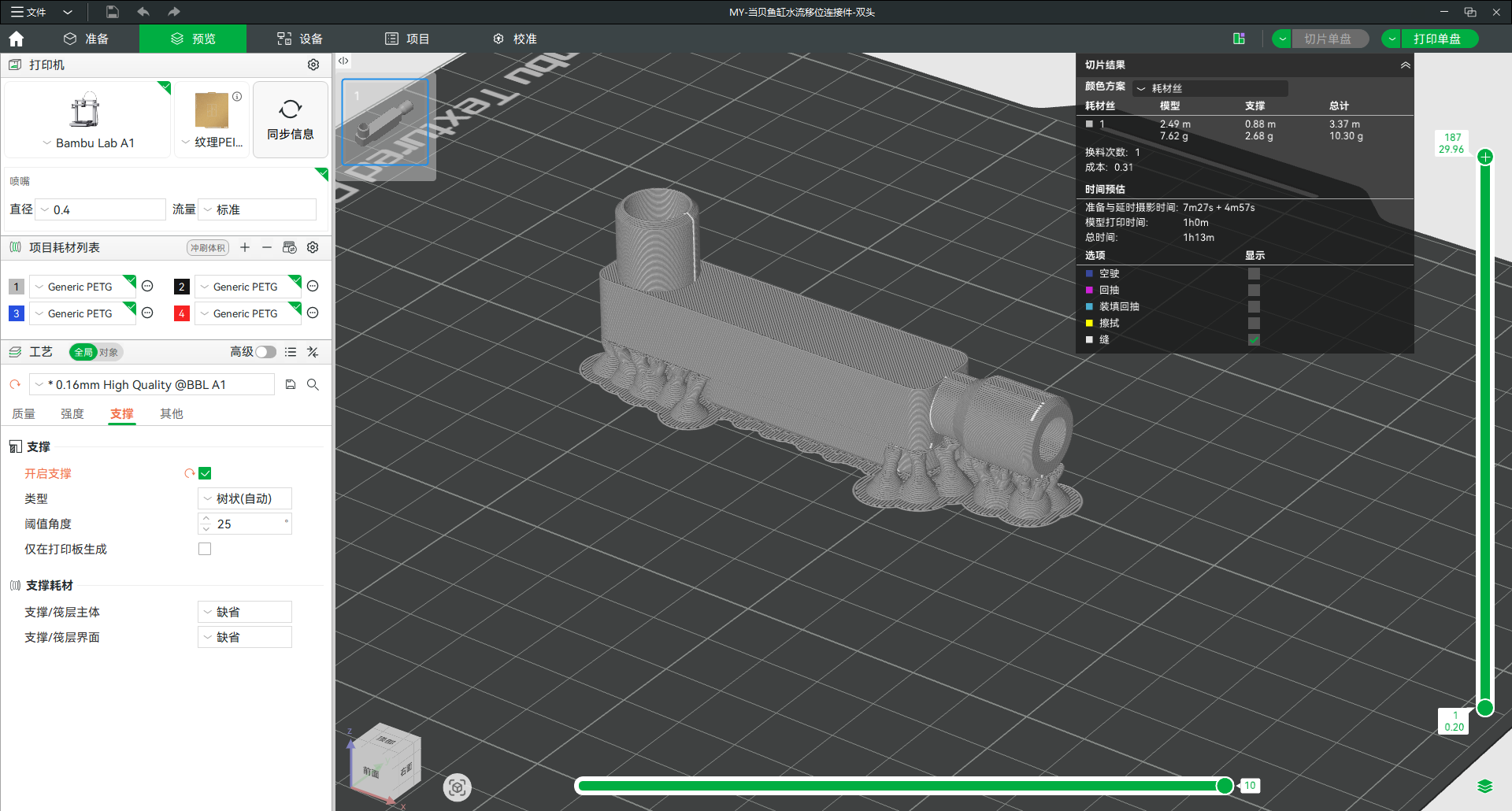
Task: Hide seams checkbox
Action: [x=1254, y=339]
